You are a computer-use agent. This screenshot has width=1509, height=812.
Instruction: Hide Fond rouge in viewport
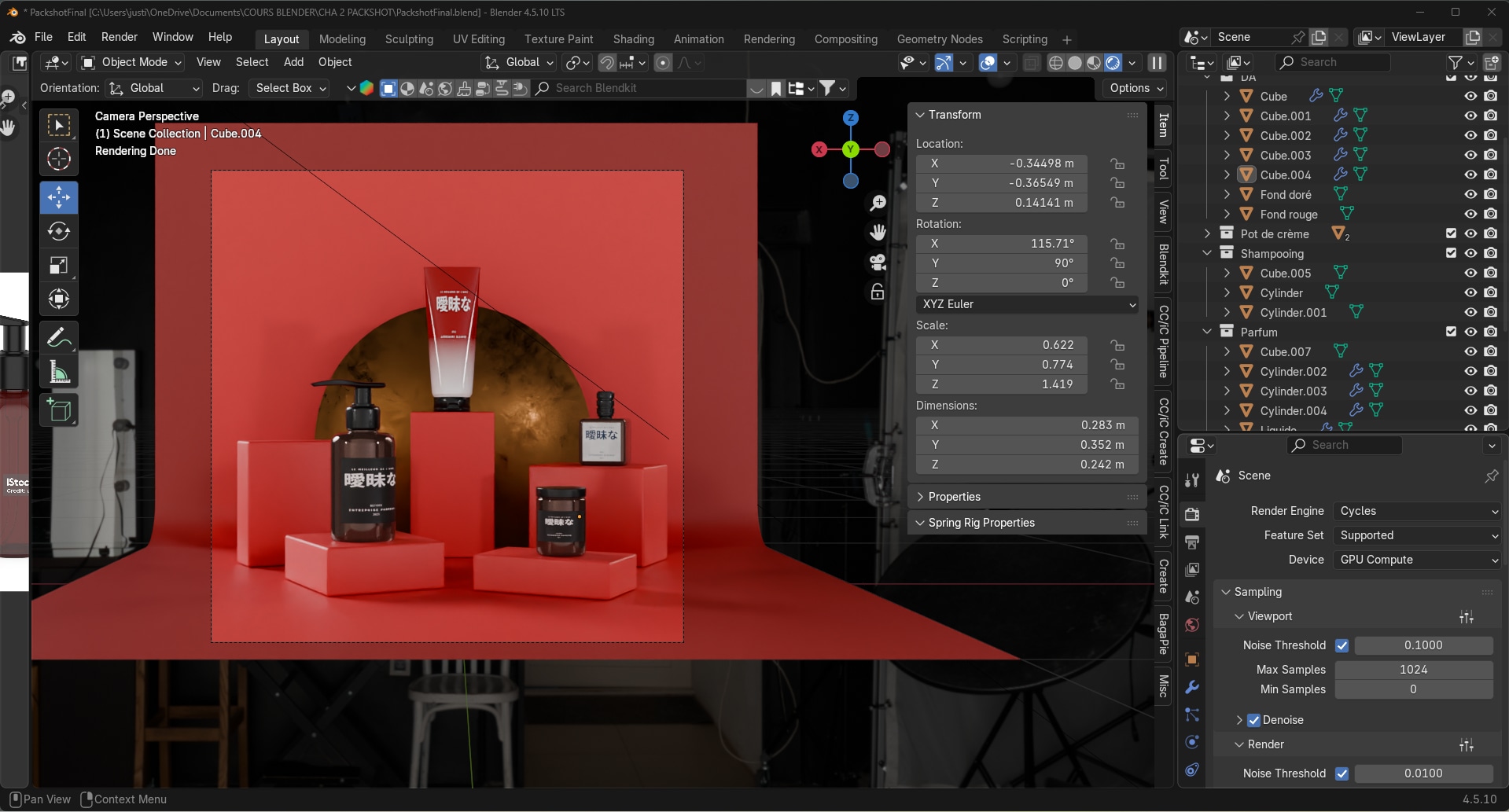click(1470, 214)
